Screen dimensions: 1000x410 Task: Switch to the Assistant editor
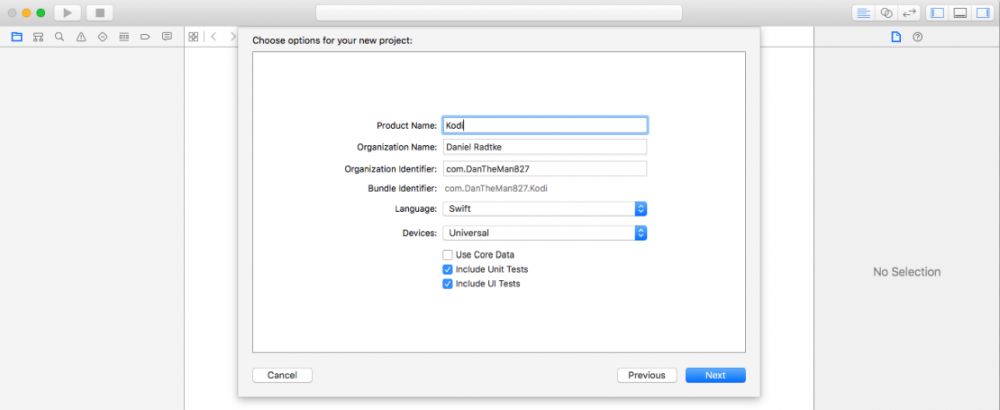[886, 13]
